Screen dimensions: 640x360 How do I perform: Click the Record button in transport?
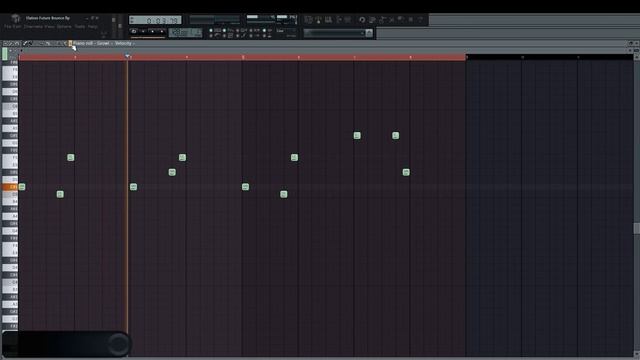point(162,31)
